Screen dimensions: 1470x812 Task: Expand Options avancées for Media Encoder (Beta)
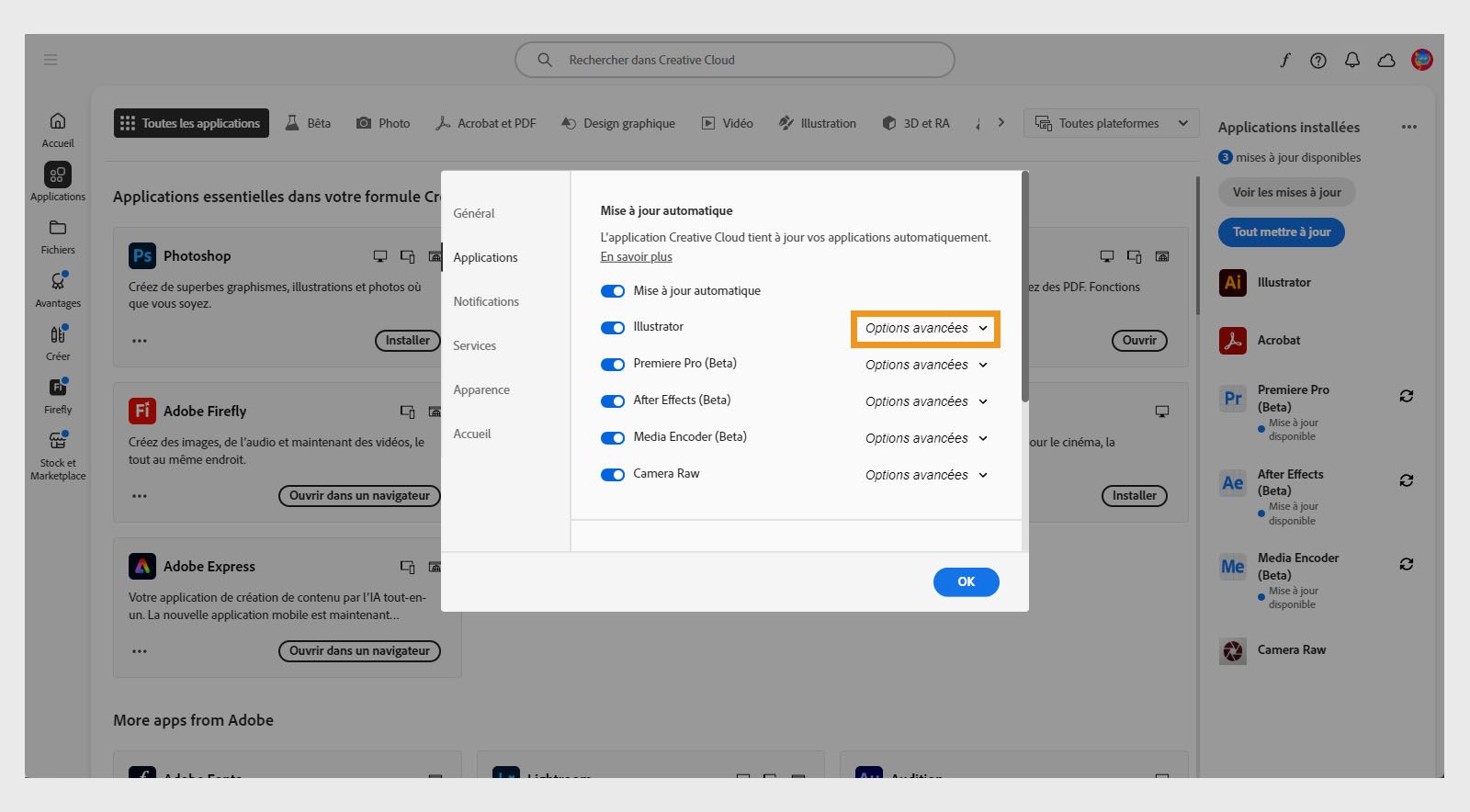926,438
